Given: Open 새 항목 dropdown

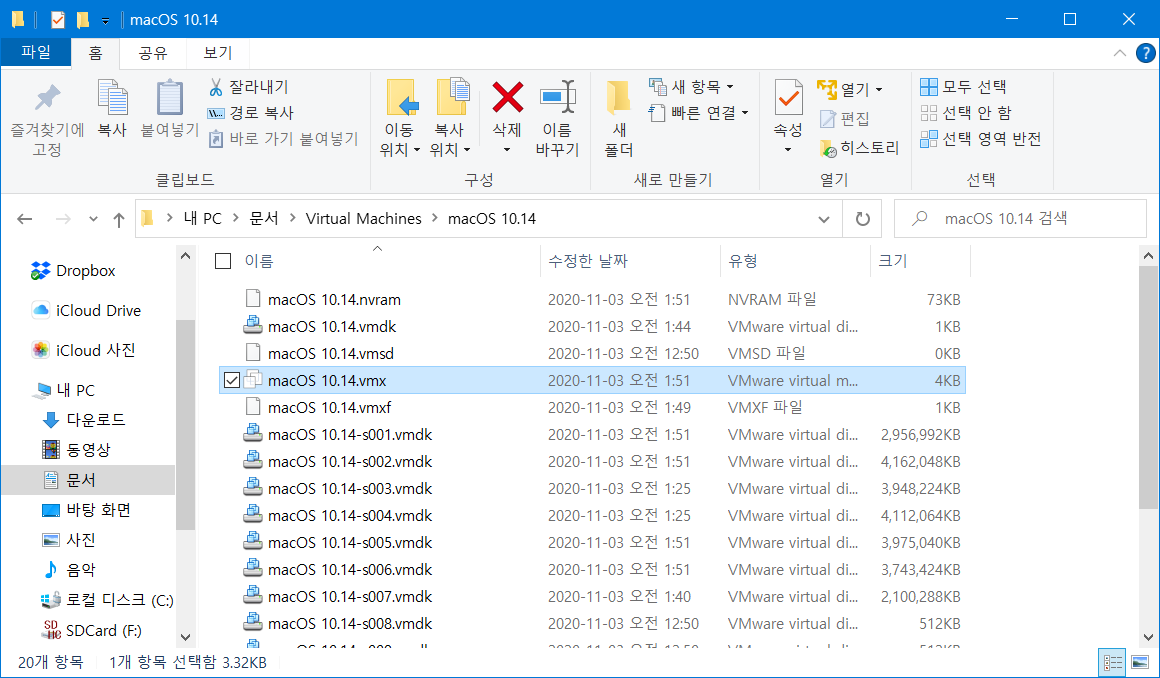Looking at the screenshot, I should (x=691, y=87).
